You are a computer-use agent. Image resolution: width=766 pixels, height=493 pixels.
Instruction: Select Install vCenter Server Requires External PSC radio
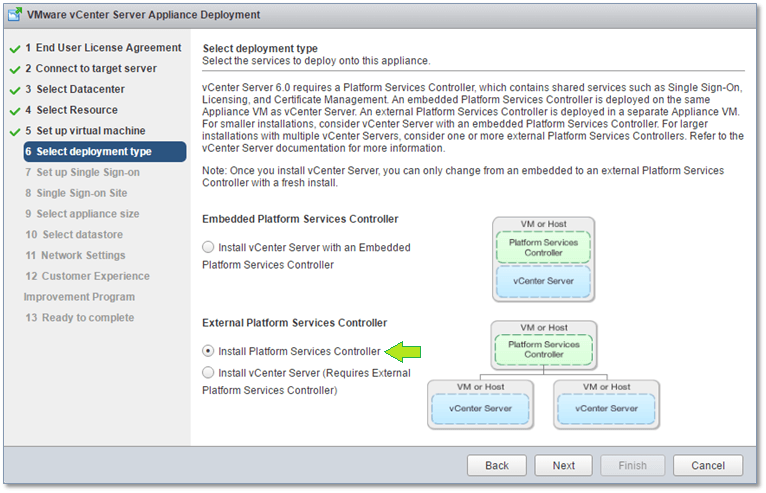coord(208,372)
